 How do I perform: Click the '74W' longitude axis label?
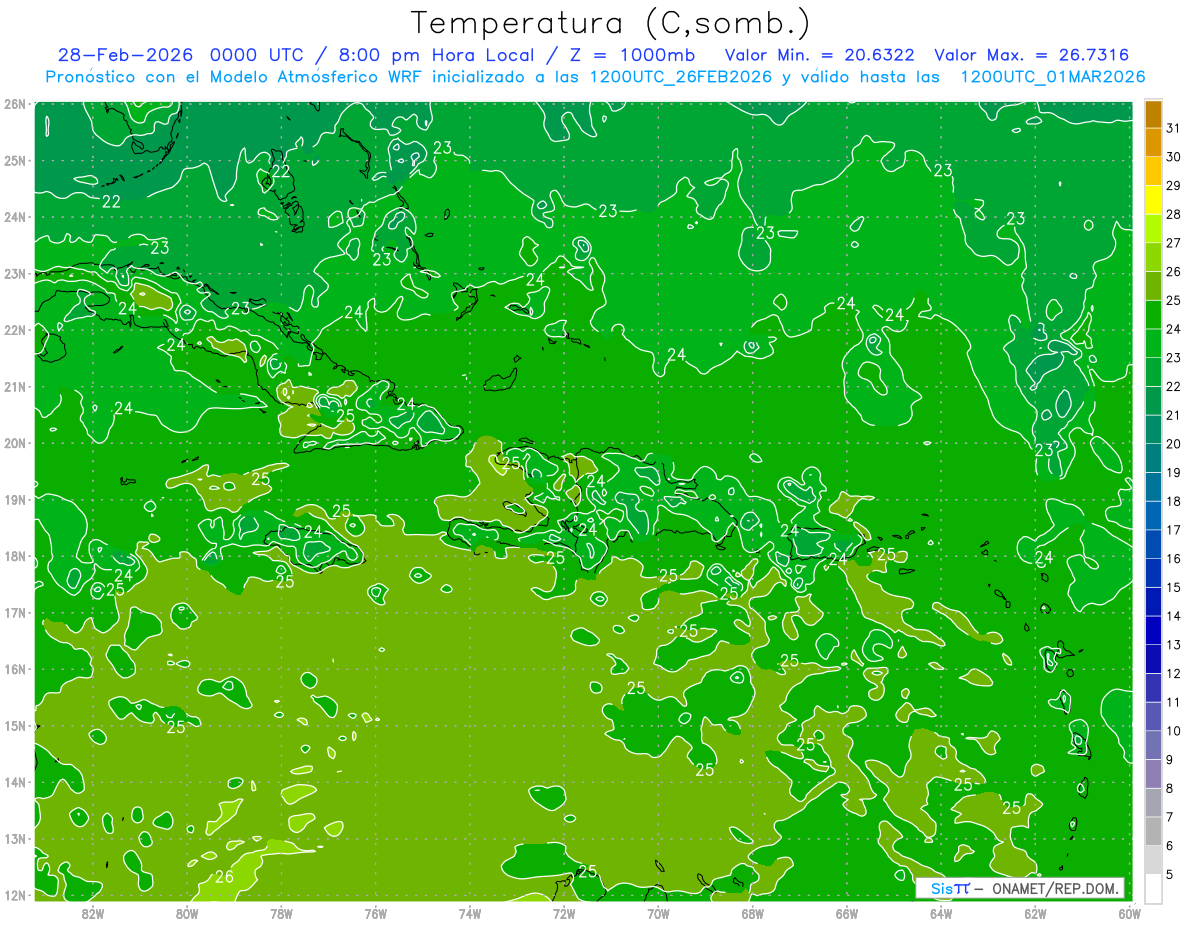(470, 913)
